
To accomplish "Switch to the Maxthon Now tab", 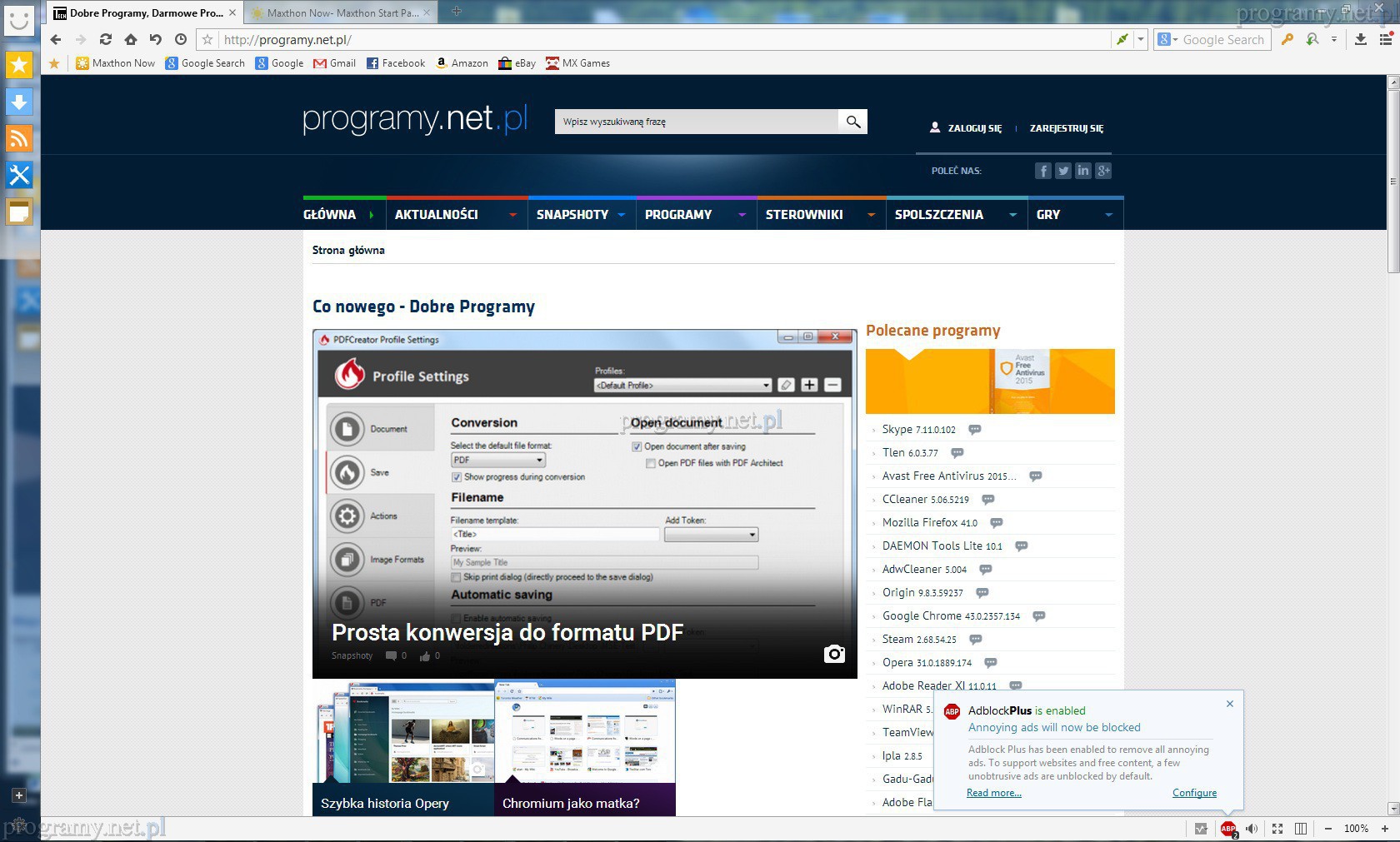I will pyautogui.click(x=342, y=12).
